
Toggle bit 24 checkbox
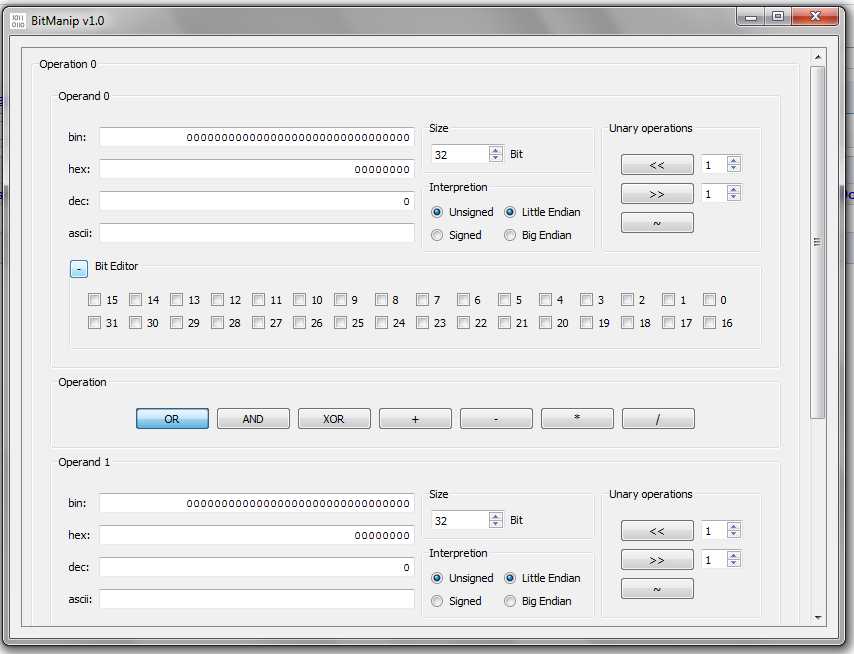[x=381, y=323]
